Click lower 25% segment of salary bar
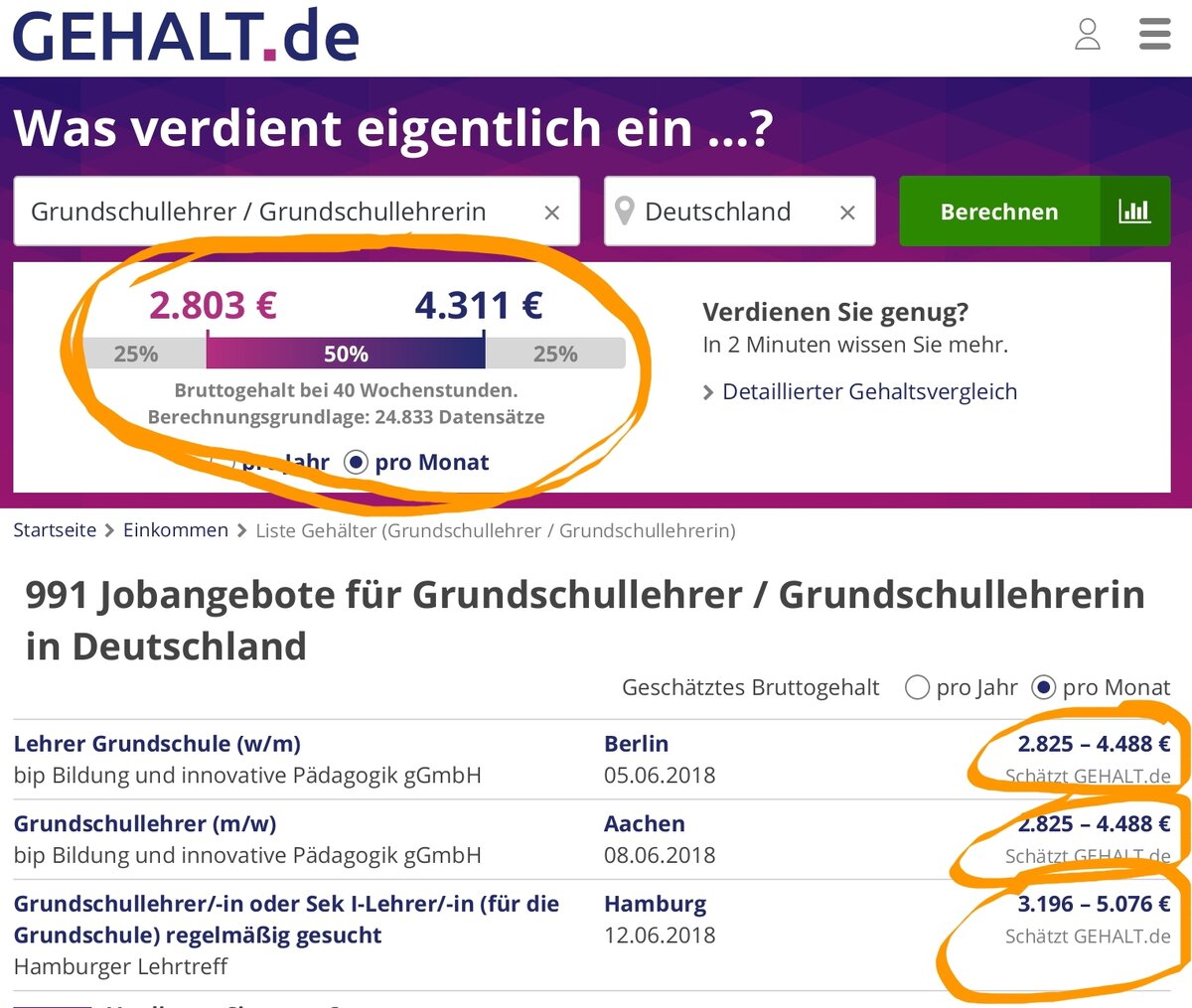This screenshot has height=1008, width=1192. pyautogui.click(x=144, y=354)
